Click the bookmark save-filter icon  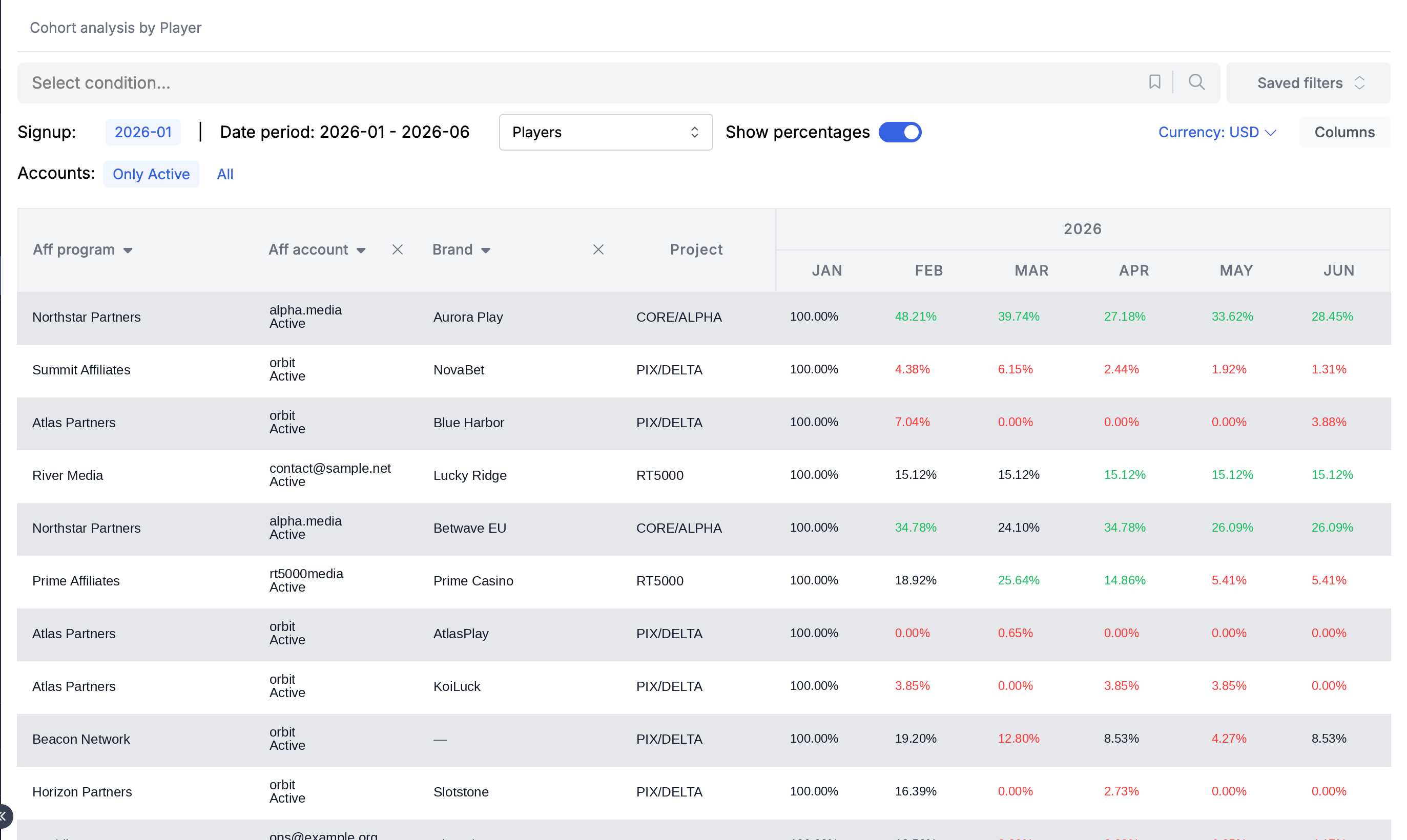click(x=1154, y=82)
